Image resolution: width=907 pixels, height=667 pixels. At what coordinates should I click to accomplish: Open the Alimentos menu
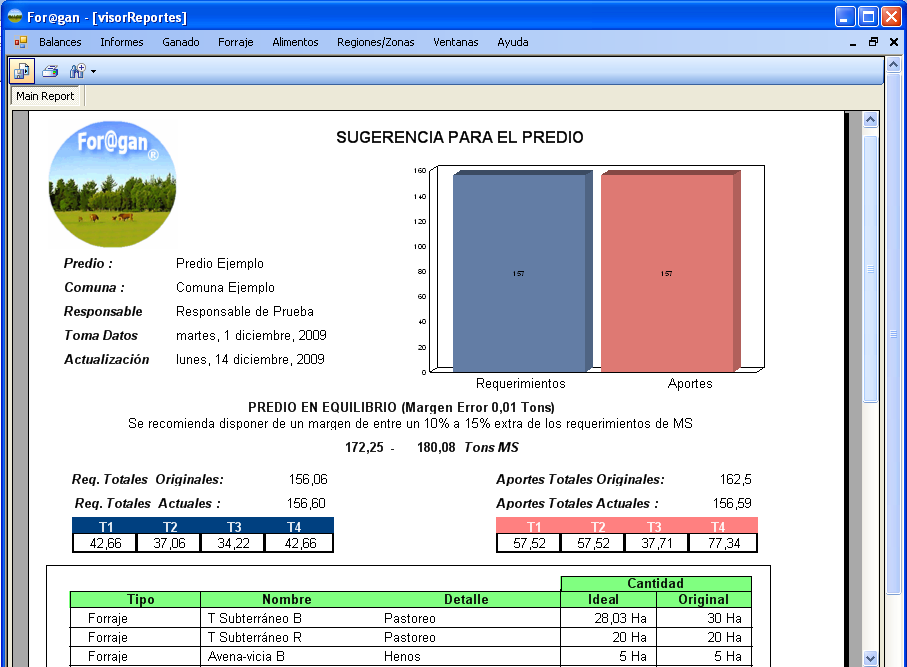coord(295,42)
